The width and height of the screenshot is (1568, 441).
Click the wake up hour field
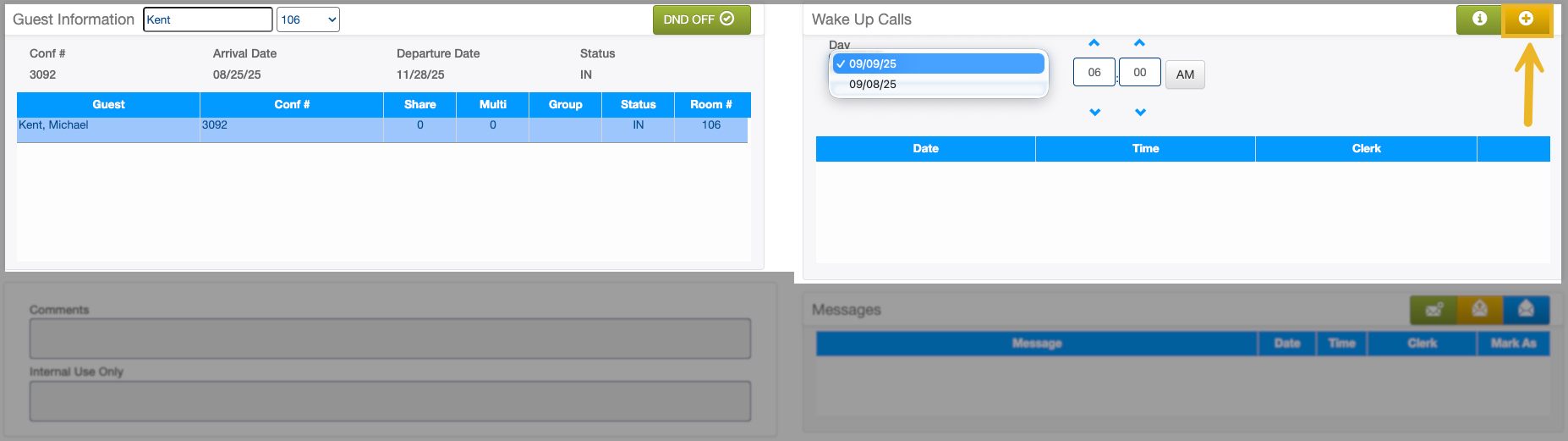pyautogui.click(x=1094, y=73)
